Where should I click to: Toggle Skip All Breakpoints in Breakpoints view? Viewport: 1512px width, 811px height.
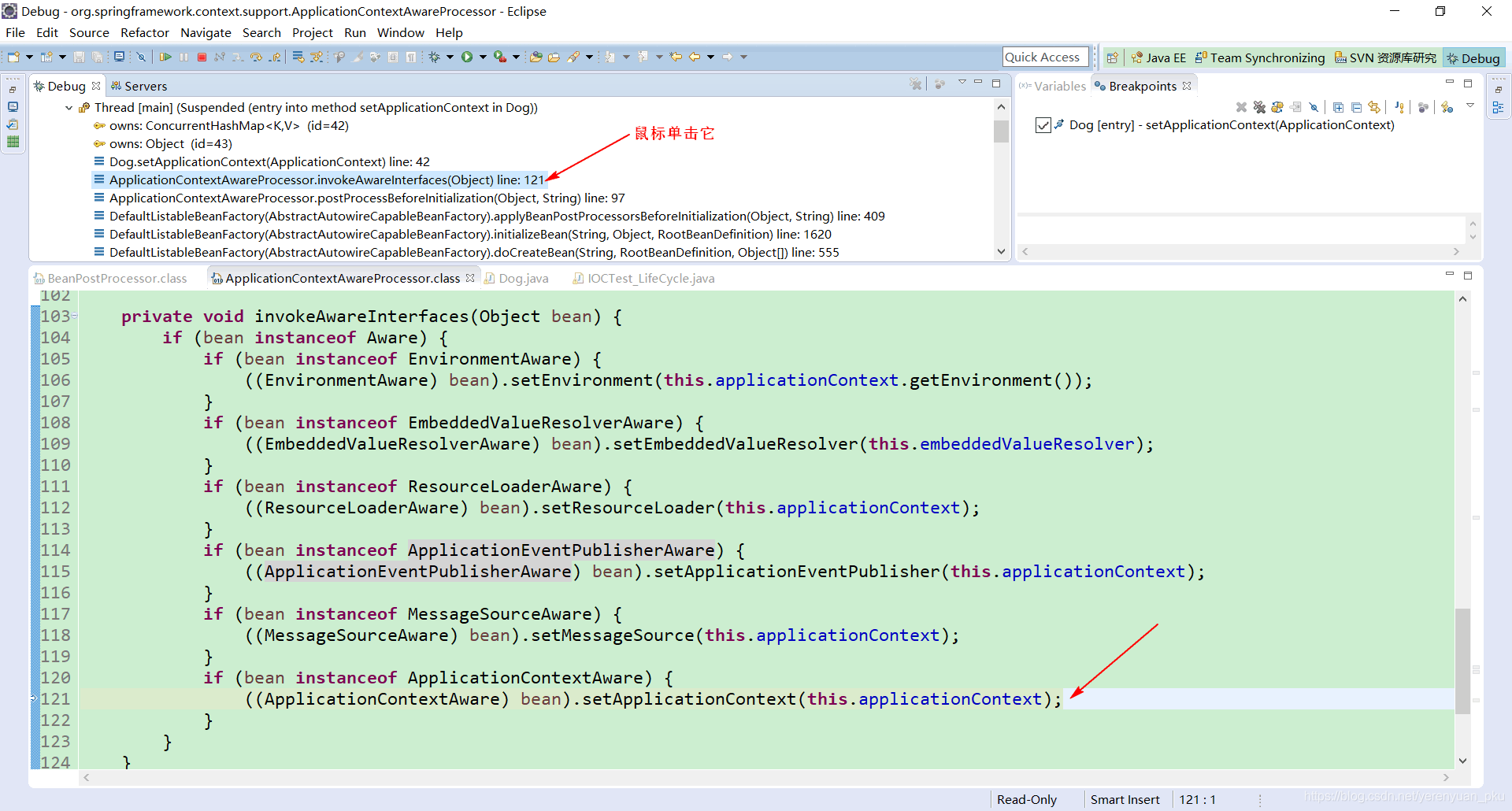tap(1314, 107)
